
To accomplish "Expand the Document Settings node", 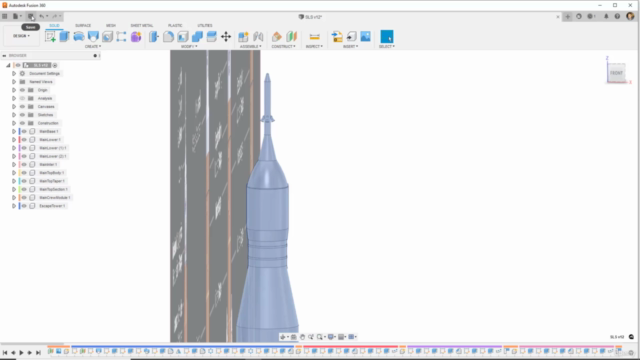I will [x=14, y=73].
